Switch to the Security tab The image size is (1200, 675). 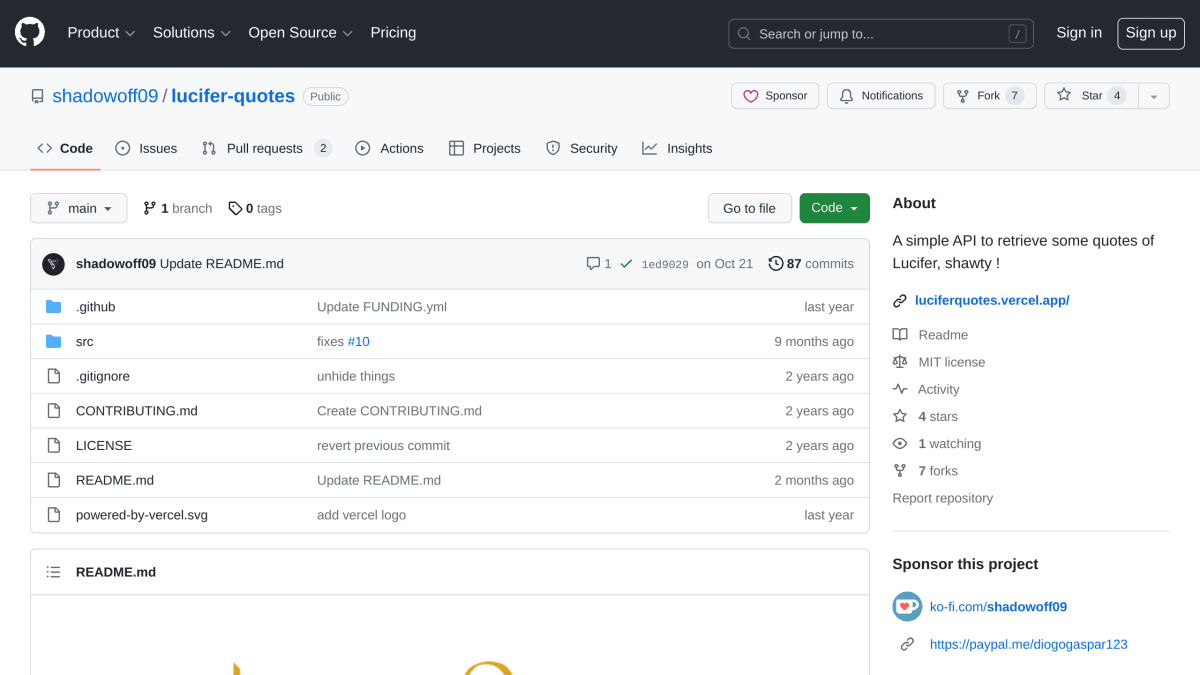tap(582, 148)
